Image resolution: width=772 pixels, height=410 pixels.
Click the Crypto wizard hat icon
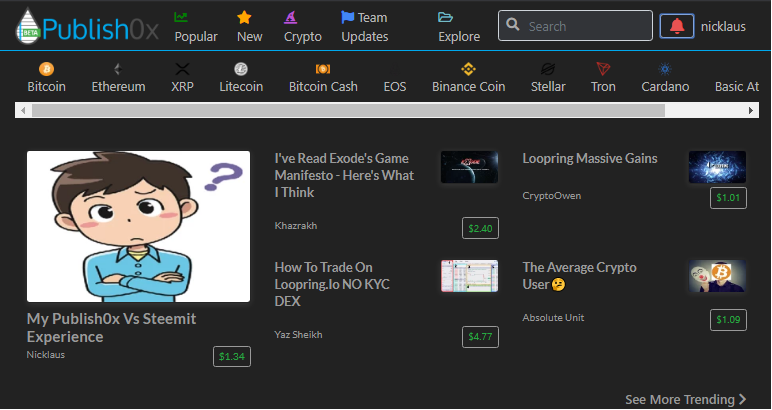pos(290,17)
